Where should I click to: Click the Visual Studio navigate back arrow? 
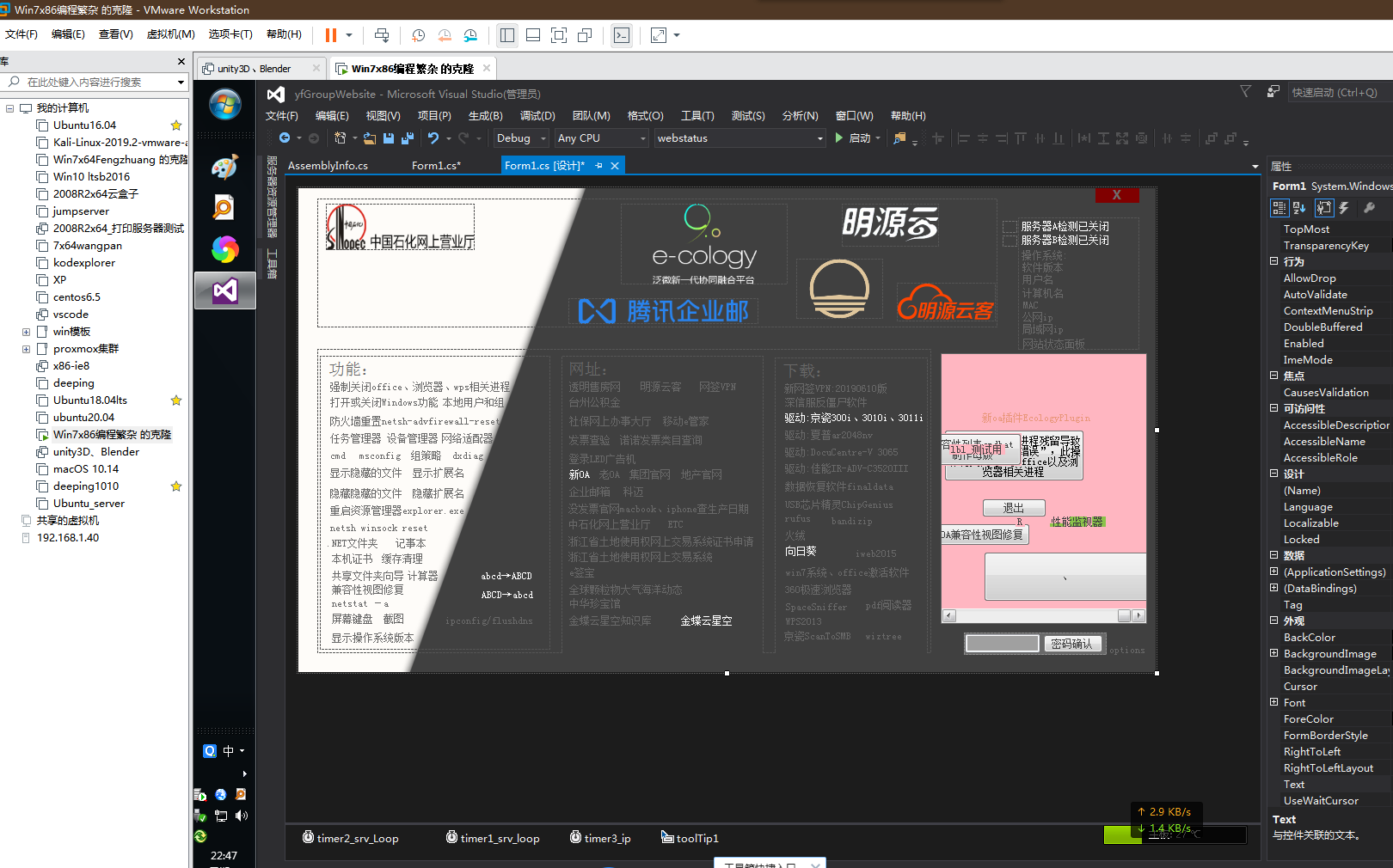pyautogui.click(x=285, y=138)
